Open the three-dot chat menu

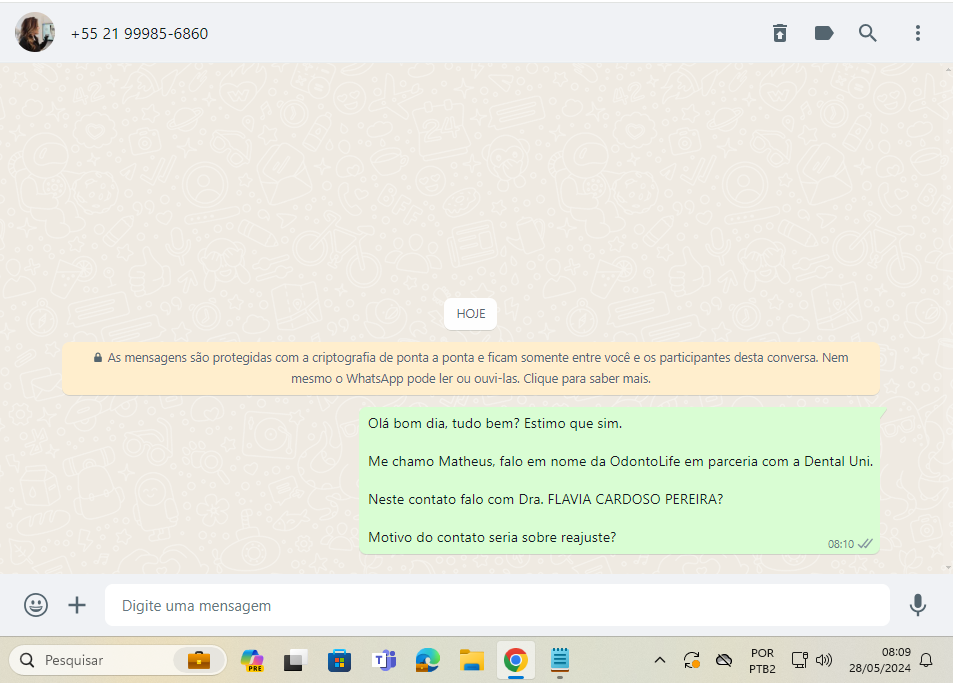pyautogui.click(x=918, y=33)
